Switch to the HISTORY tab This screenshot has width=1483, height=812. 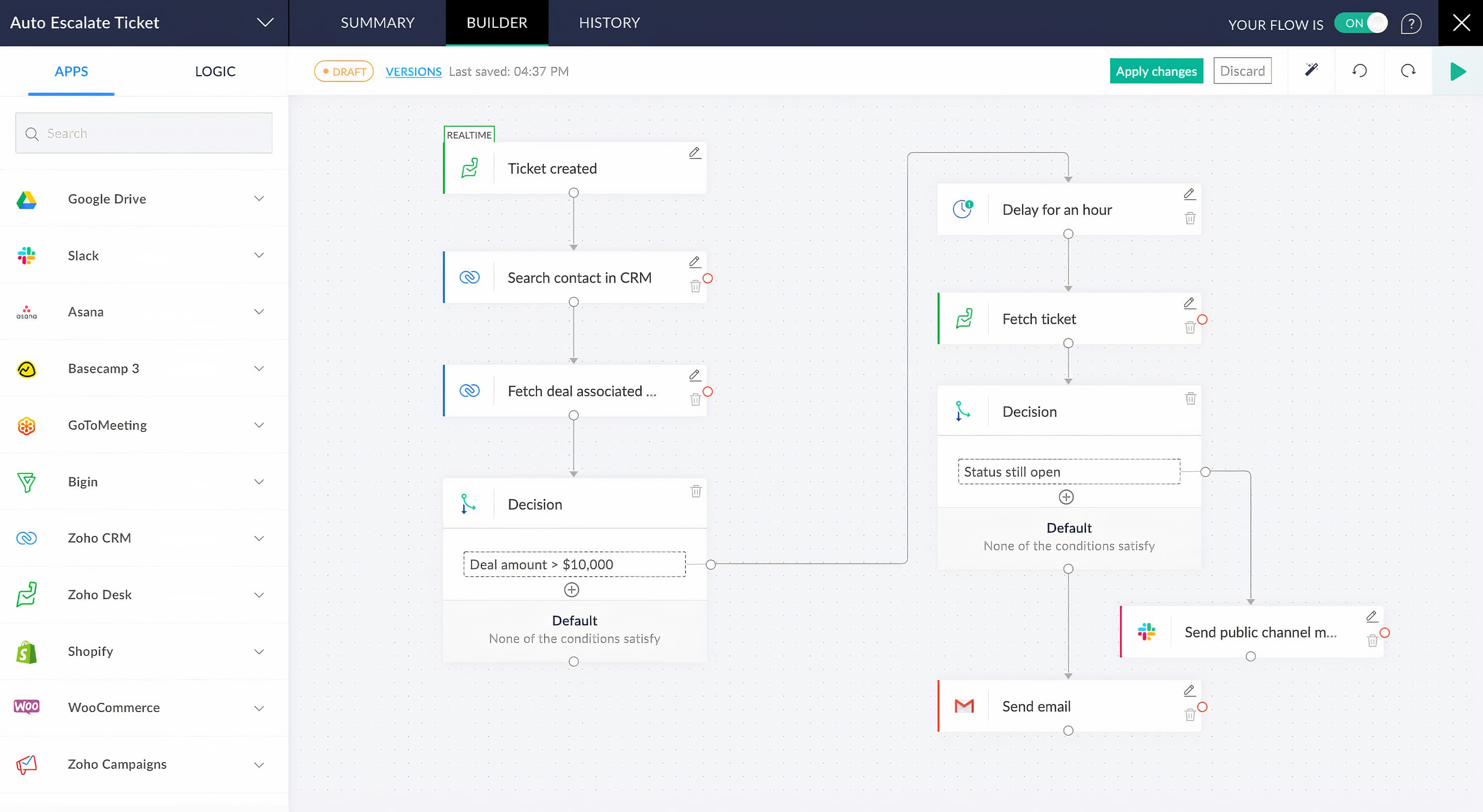click(608, 23)
